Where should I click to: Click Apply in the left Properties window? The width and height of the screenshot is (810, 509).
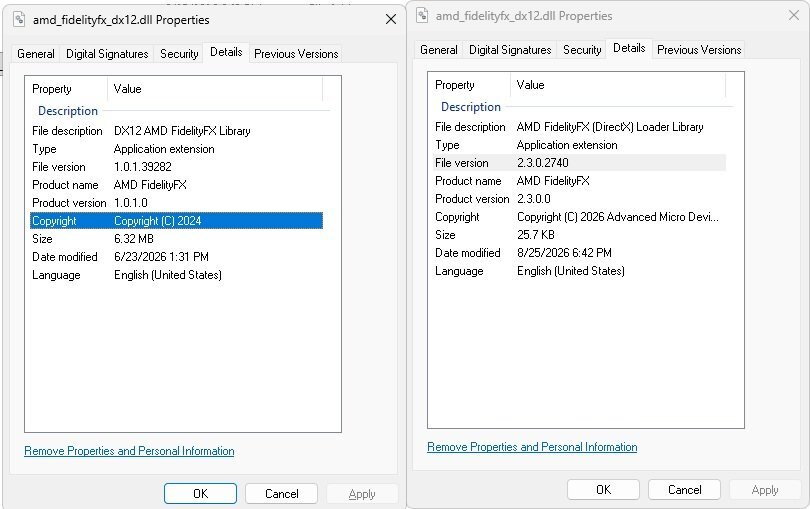coord(362,493)
